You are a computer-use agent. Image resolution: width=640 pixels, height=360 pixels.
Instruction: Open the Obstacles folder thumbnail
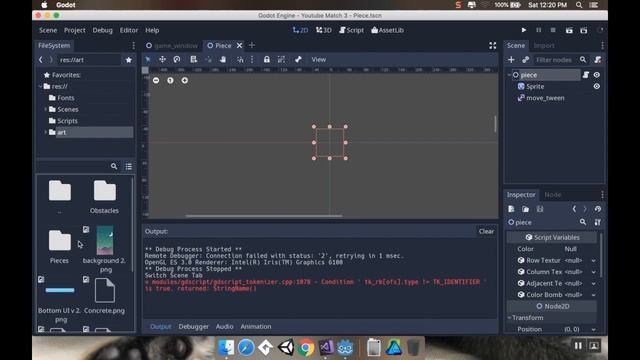click(104, 196)
